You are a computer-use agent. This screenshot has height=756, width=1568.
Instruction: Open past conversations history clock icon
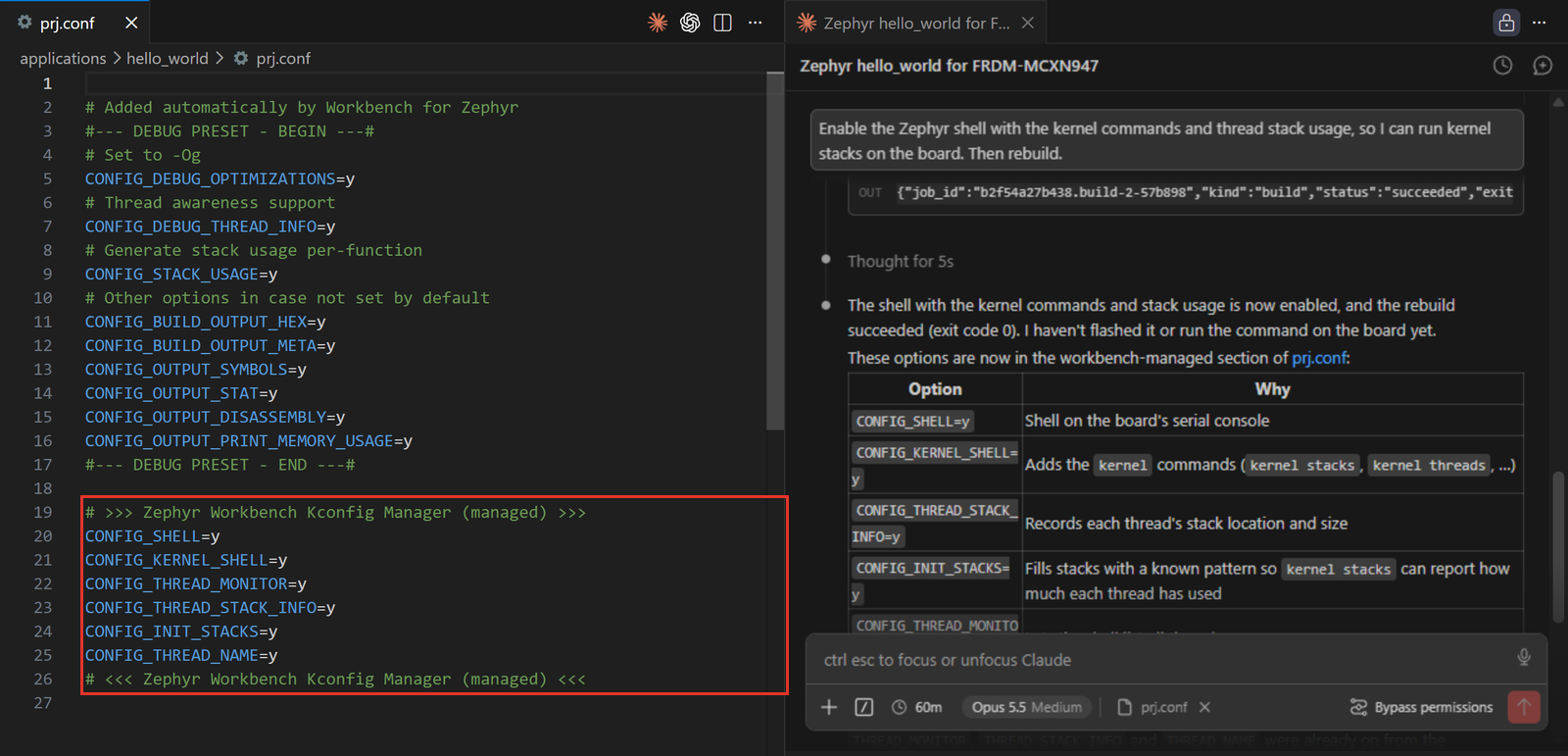[1502, 66]
